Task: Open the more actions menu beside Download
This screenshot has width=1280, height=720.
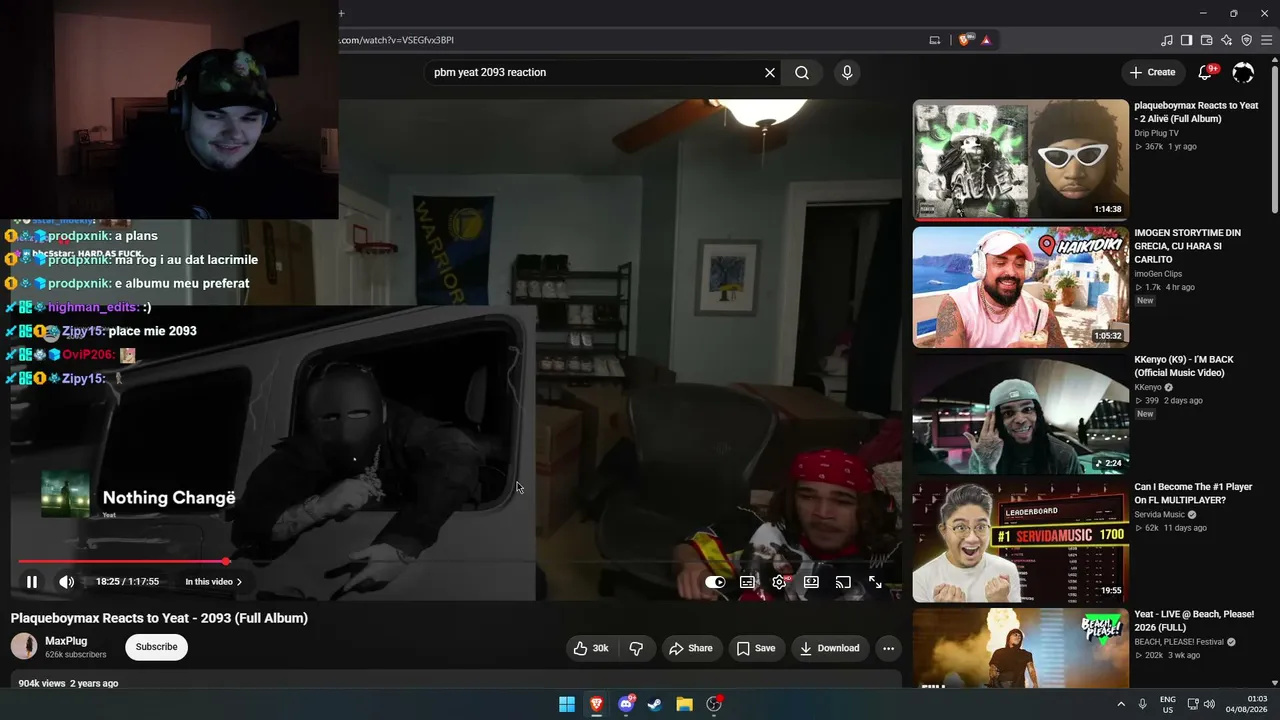Action: 888,648
